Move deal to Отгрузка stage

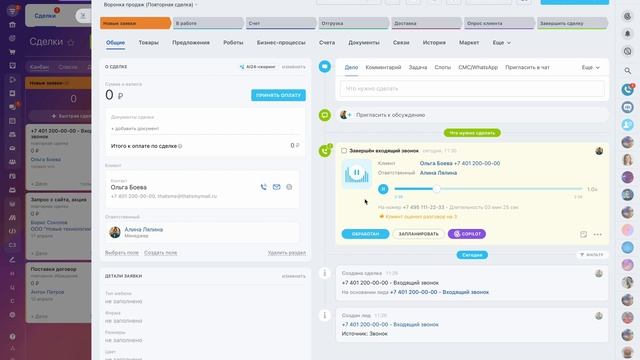(353, 23)
